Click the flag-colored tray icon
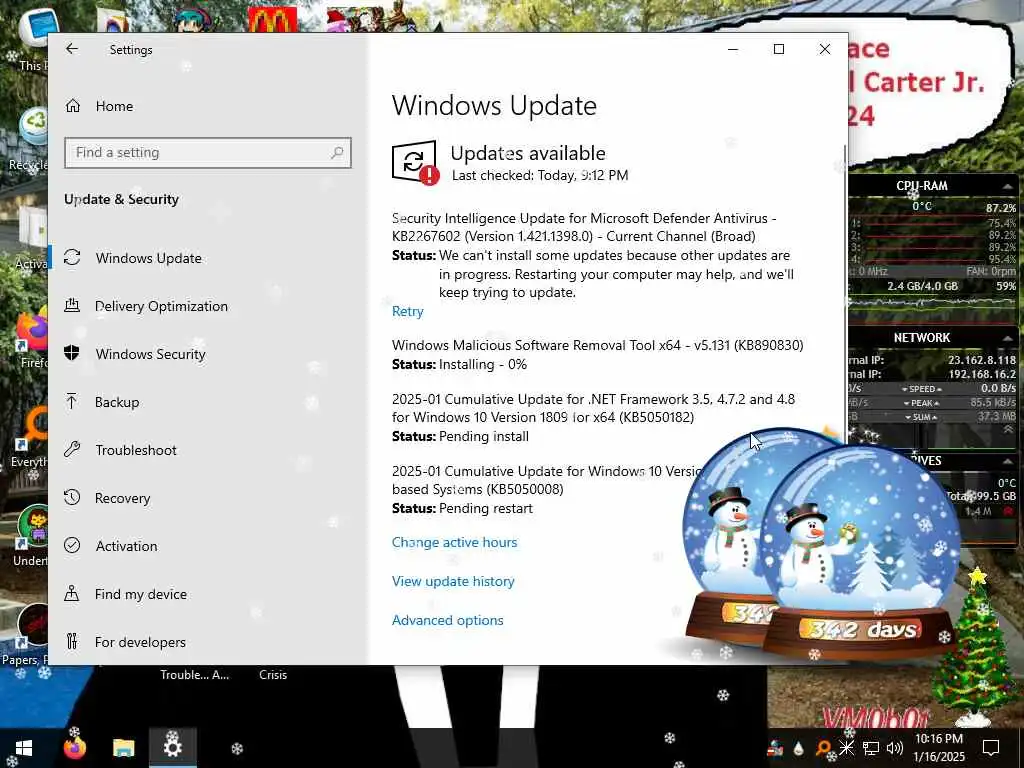1024x768 pixels. tap(775, 748)
